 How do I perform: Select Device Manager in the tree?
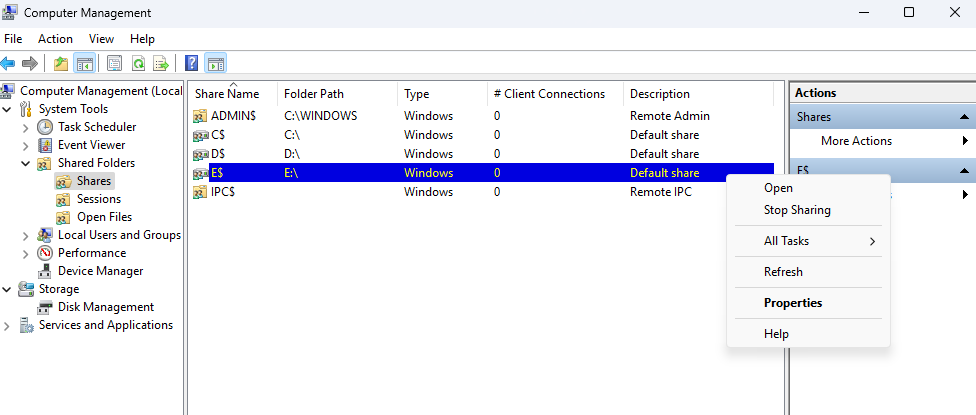click(100, 271)
